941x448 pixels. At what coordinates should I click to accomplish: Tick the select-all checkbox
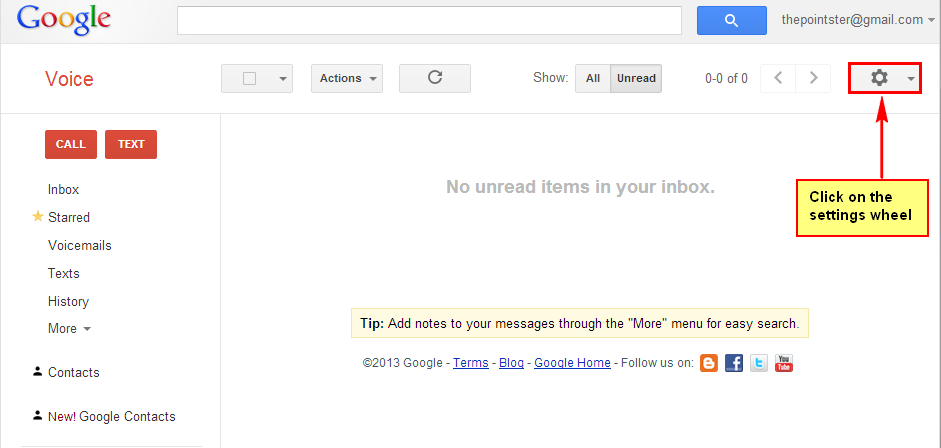250,79
